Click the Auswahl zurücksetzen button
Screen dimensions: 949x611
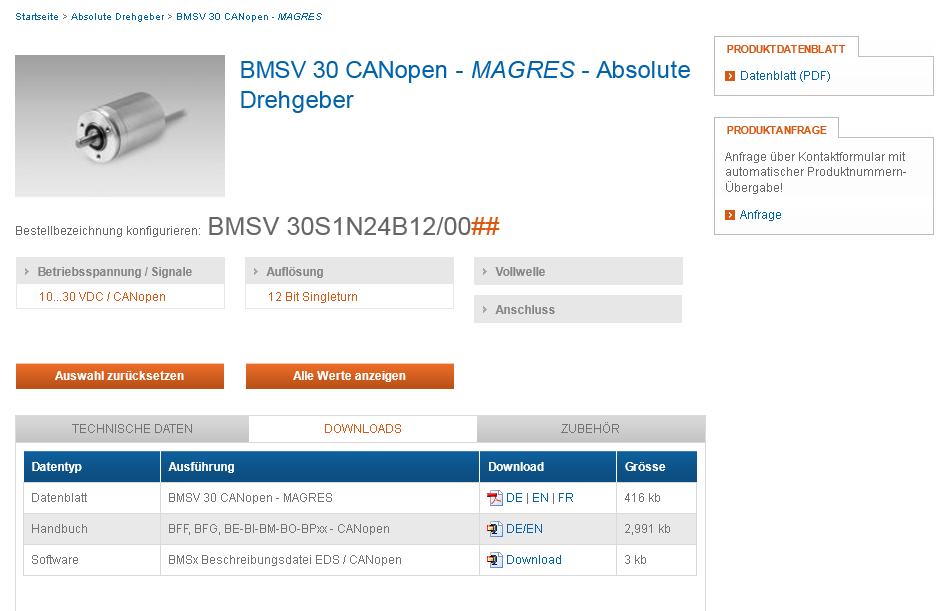click(x=120, y=376)
